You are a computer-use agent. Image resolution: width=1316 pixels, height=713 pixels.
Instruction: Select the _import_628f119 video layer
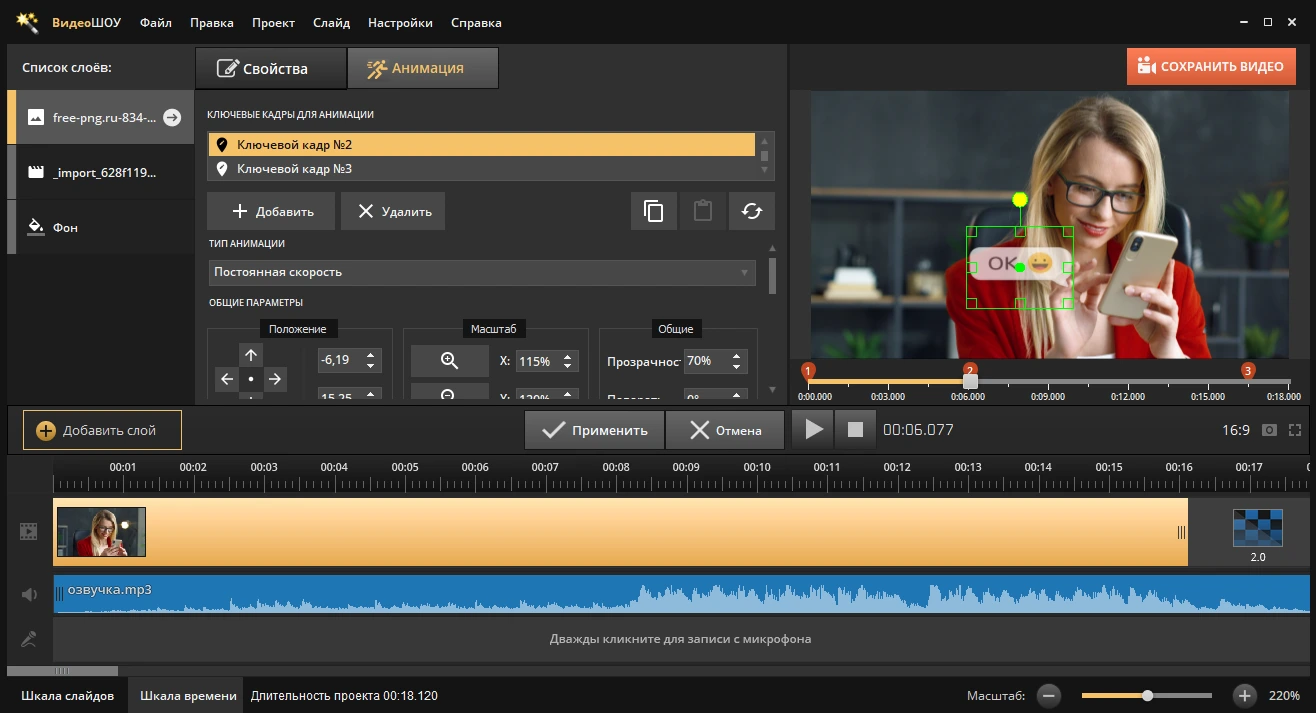[100, 172]
